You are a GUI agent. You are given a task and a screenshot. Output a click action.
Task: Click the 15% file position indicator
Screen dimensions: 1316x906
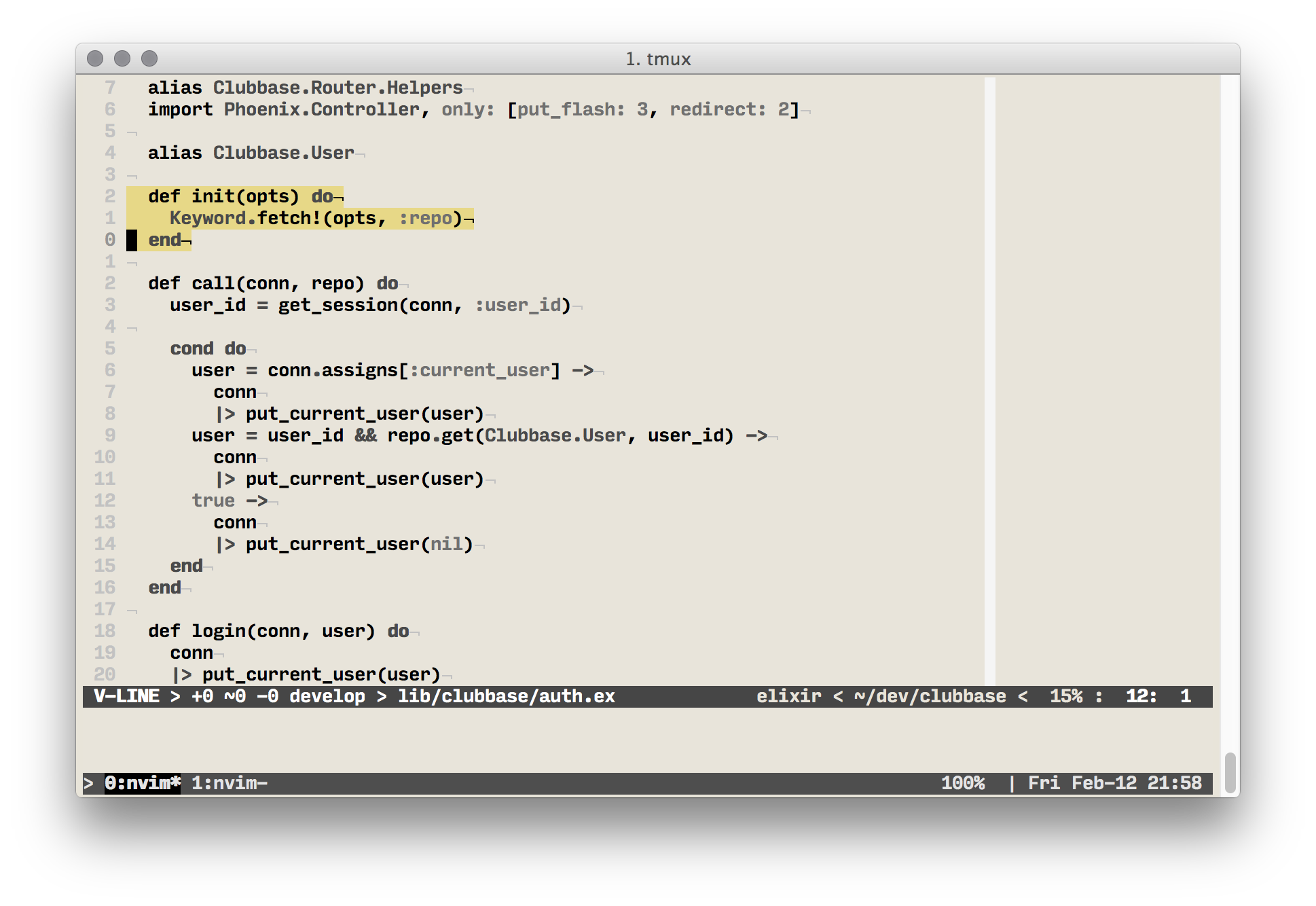click(1066, 696)
